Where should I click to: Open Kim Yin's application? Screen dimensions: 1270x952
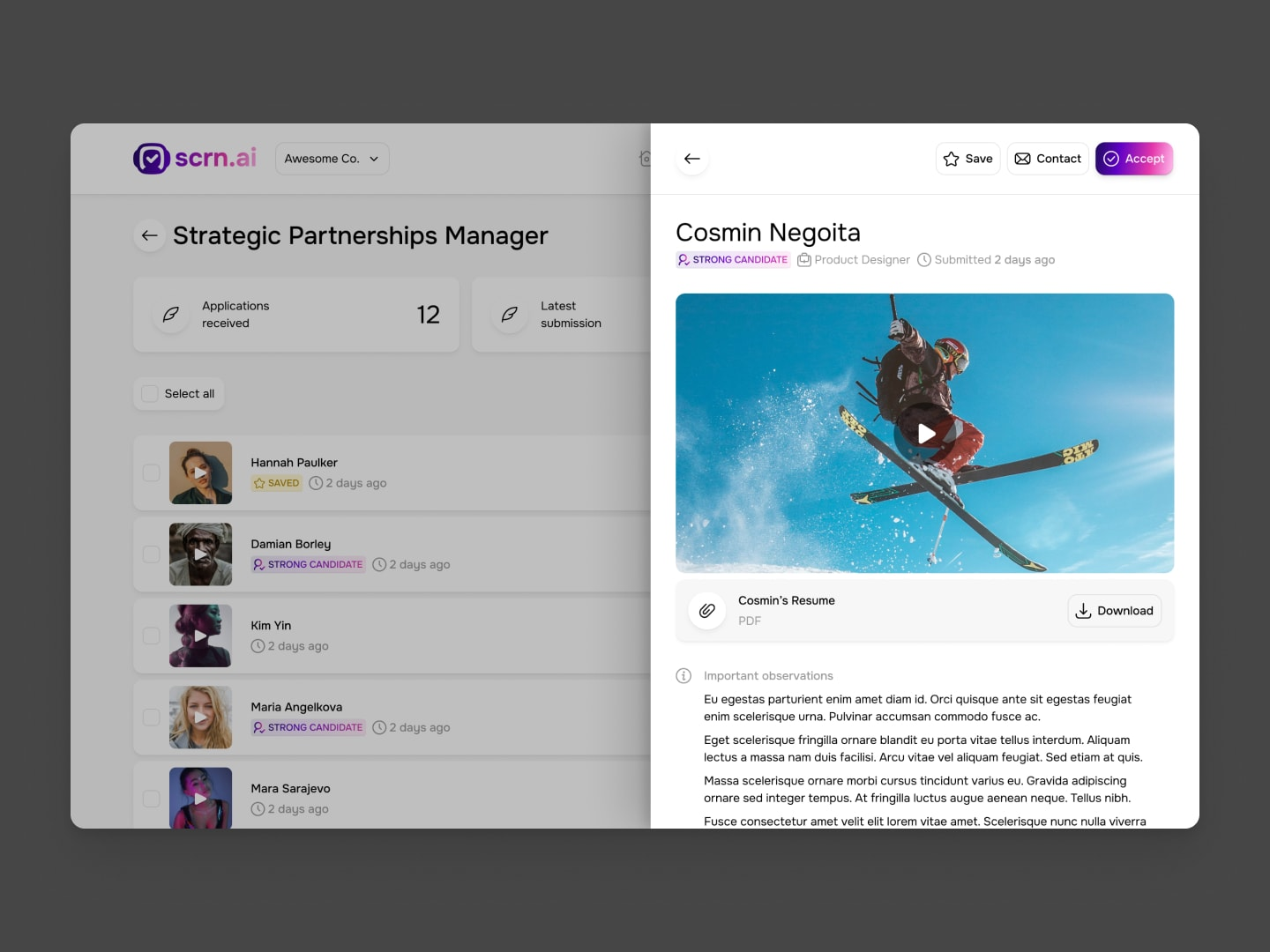[x=392, y=636]
